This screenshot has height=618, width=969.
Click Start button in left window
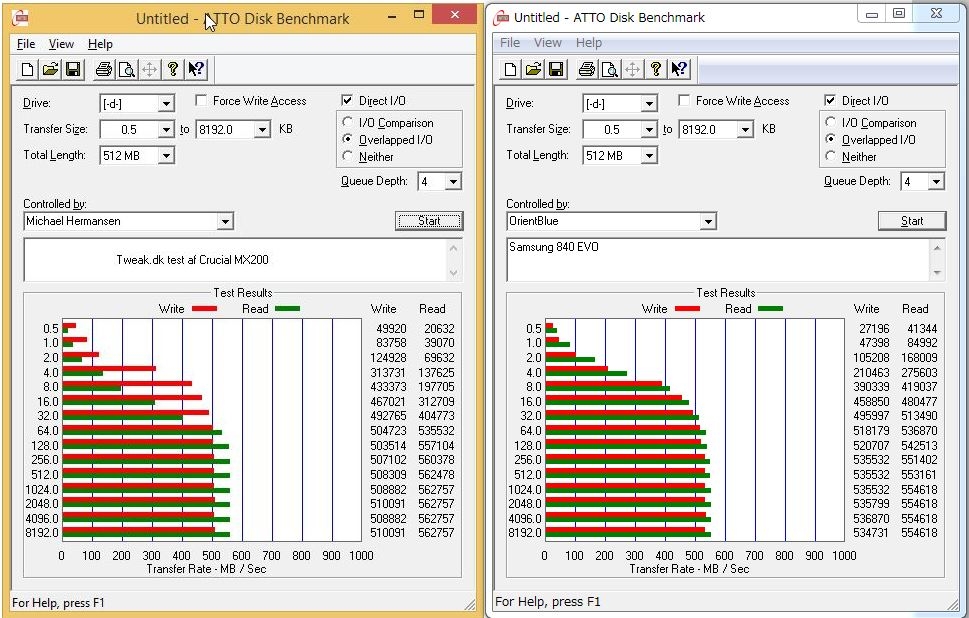pyautogui.click(x=429, y=221)
